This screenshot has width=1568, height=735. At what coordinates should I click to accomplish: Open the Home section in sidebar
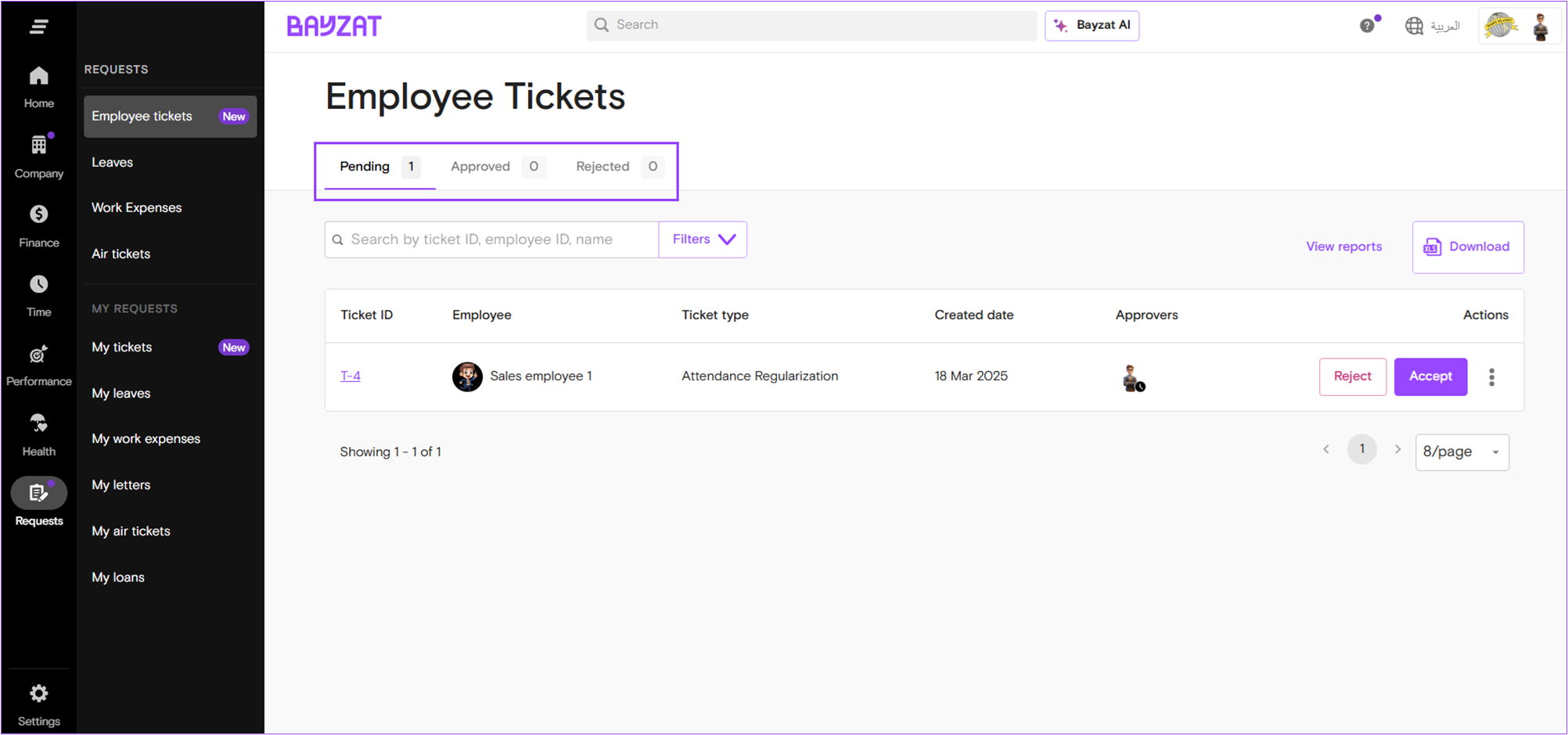pyautogui.click(x=38, y=87)
